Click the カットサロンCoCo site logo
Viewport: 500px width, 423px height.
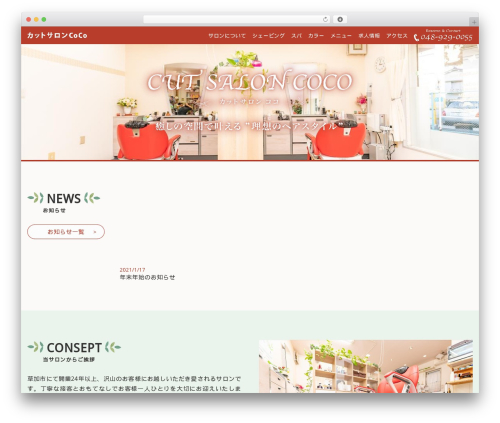tap(57, 35)
